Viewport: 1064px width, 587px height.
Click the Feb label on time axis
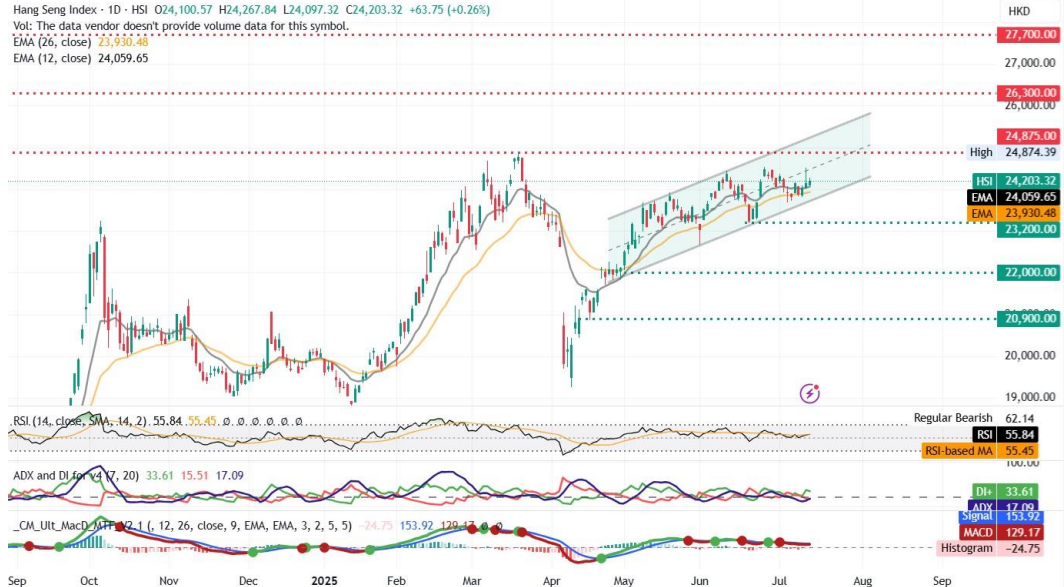(x=396, y=581)
